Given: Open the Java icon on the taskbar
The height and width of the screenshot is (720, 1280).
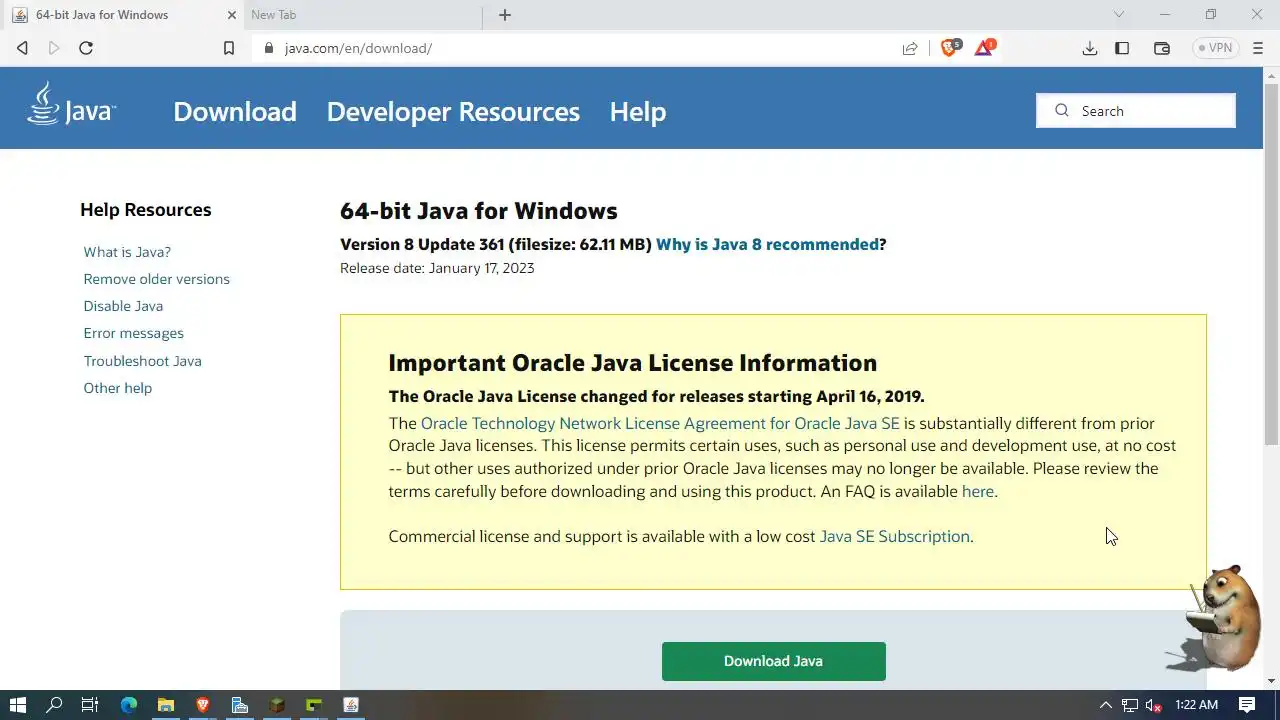Looking at the screenshot, I should click(x=351, y=705).
